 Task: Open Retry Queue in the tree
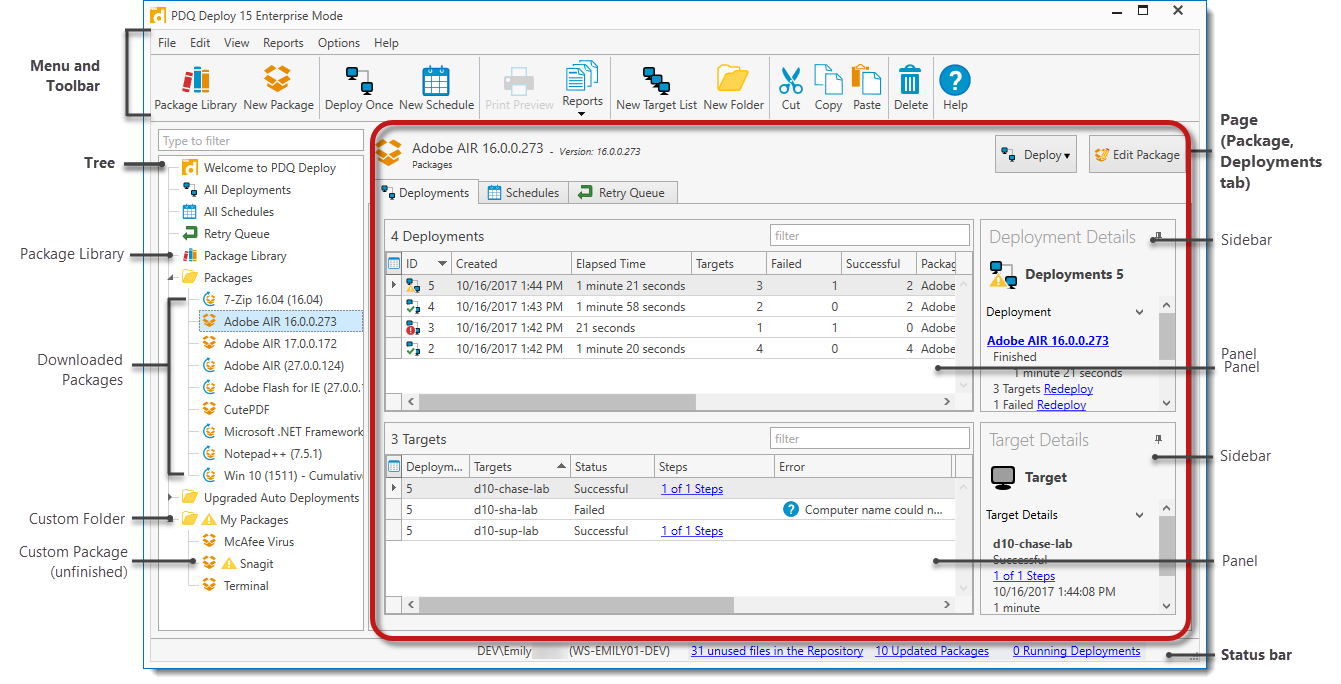coord(236,234)
